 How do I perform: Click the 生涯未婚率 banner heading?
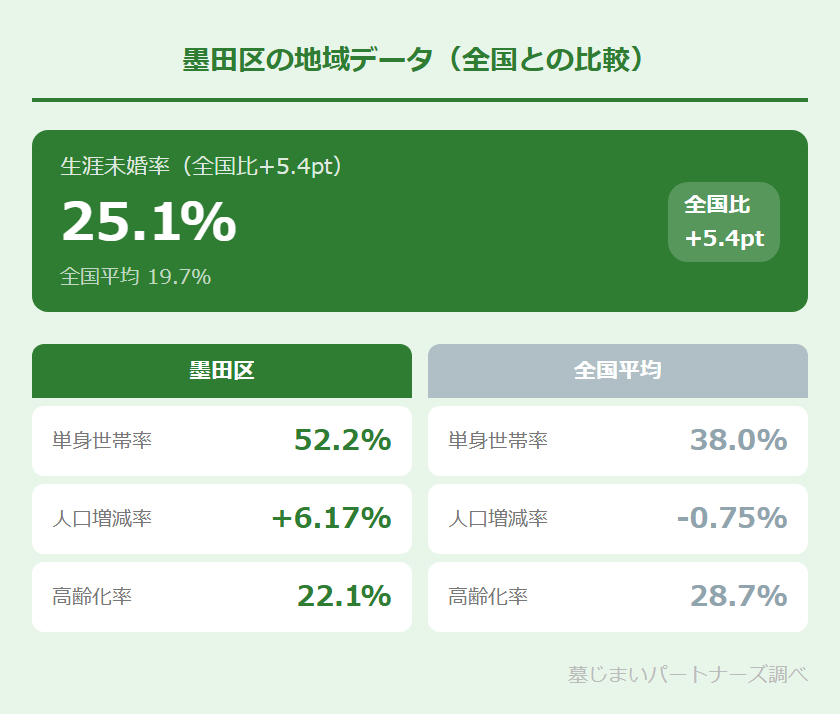click(x=202, y=166)
